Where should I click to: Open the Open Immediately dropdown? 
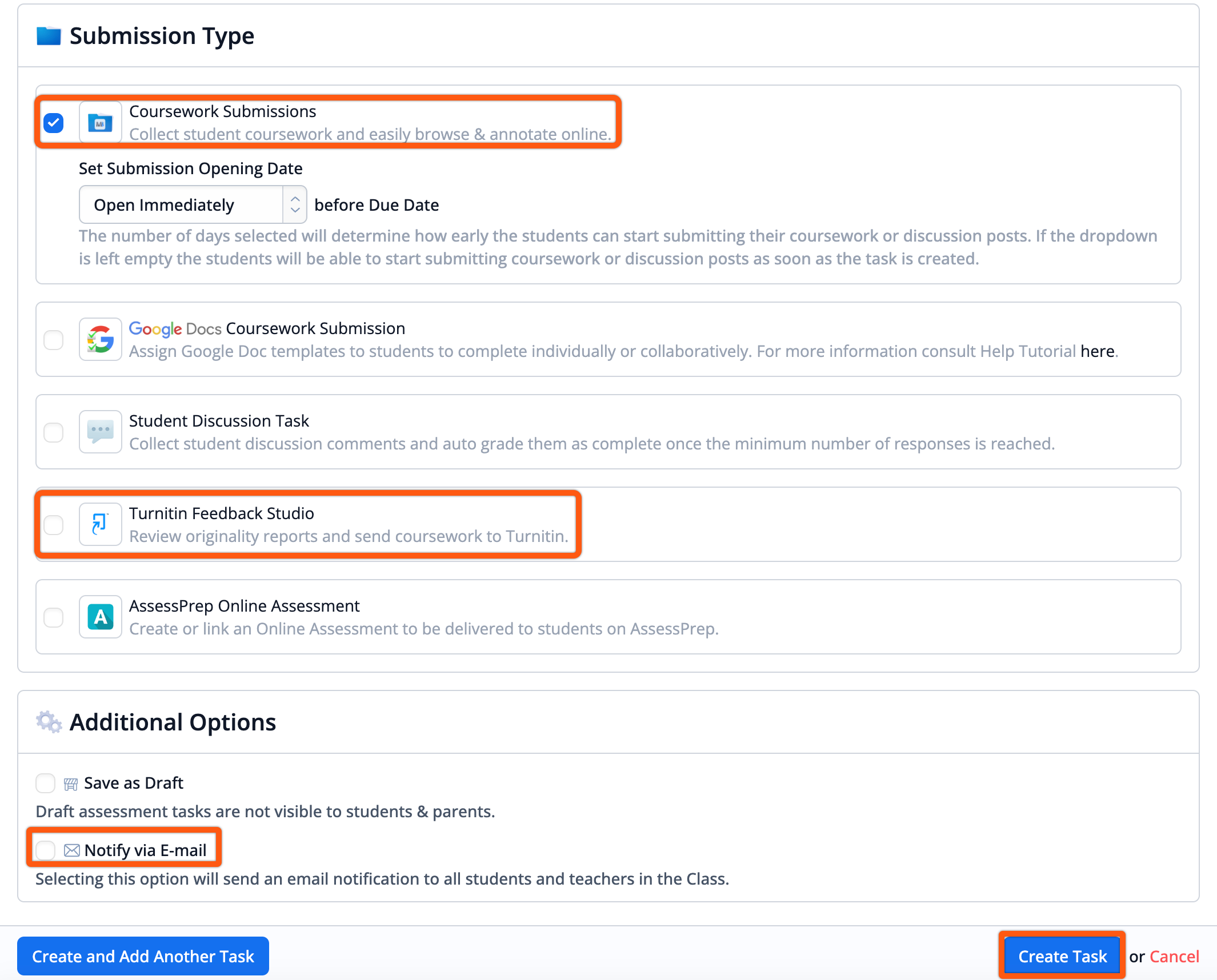click(193, 205)
